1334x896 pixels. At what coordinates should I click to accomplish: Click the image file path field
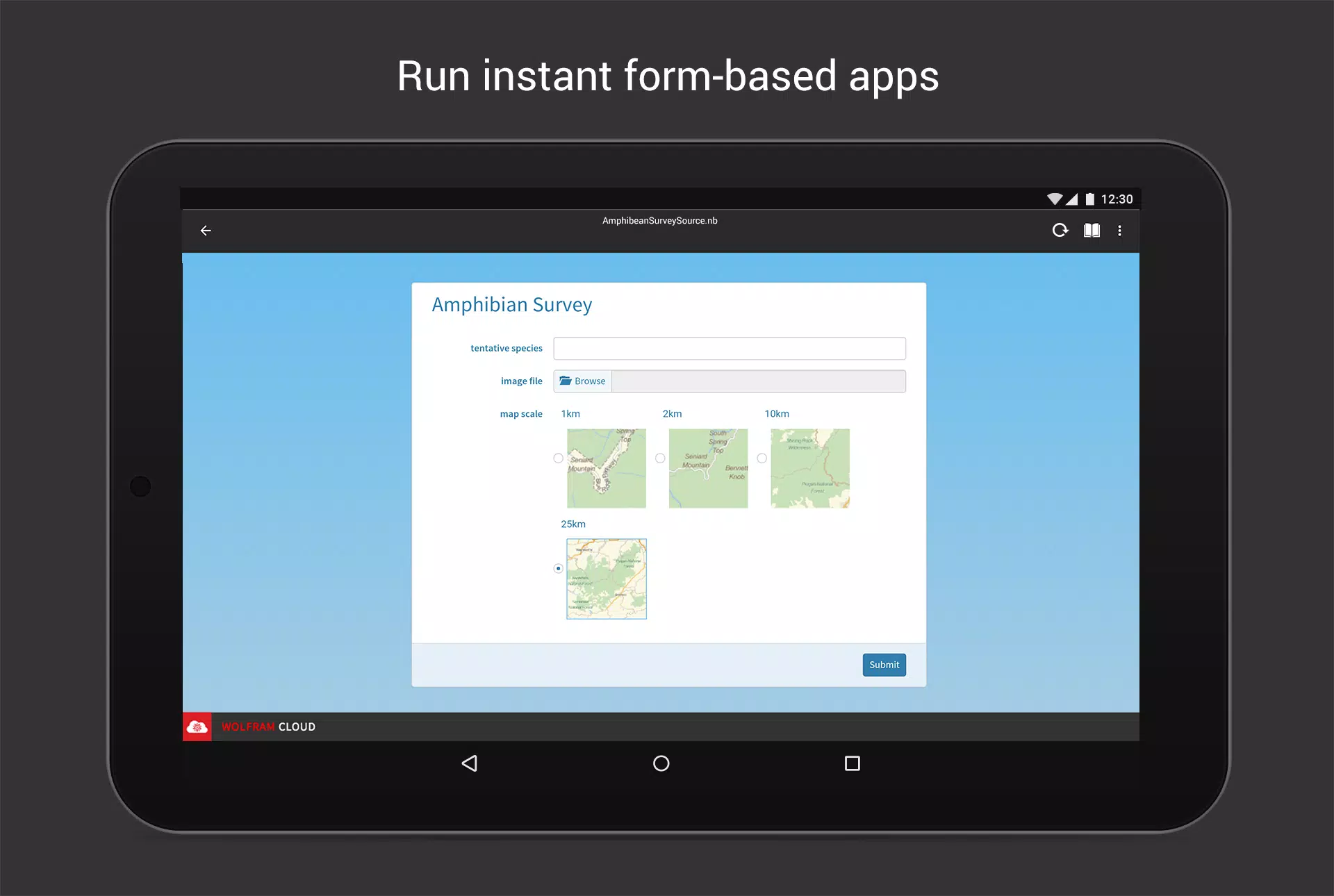click(x=759, y=381)
